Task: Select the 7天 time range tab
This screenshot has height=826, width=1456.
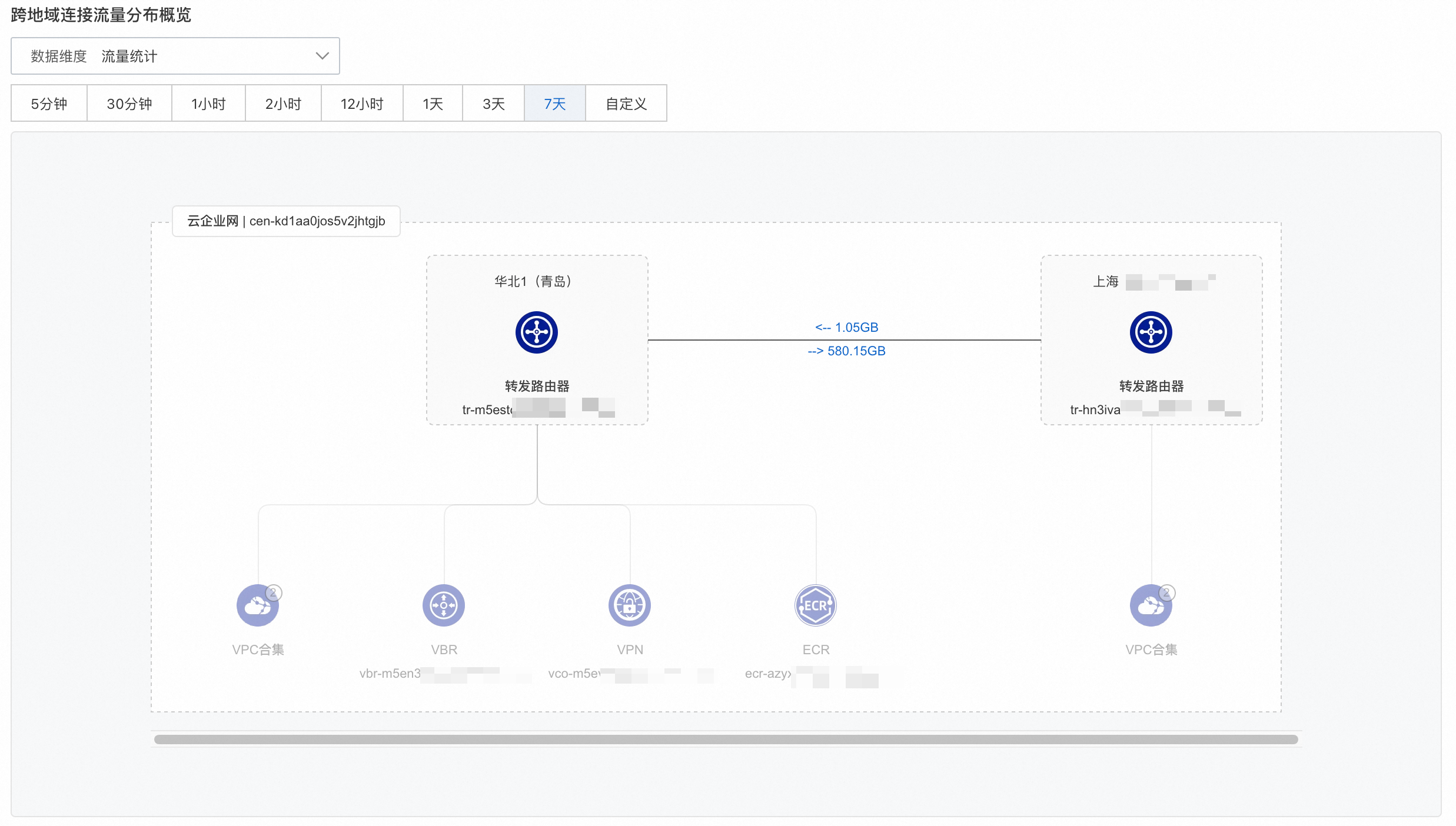Action: 554,104
